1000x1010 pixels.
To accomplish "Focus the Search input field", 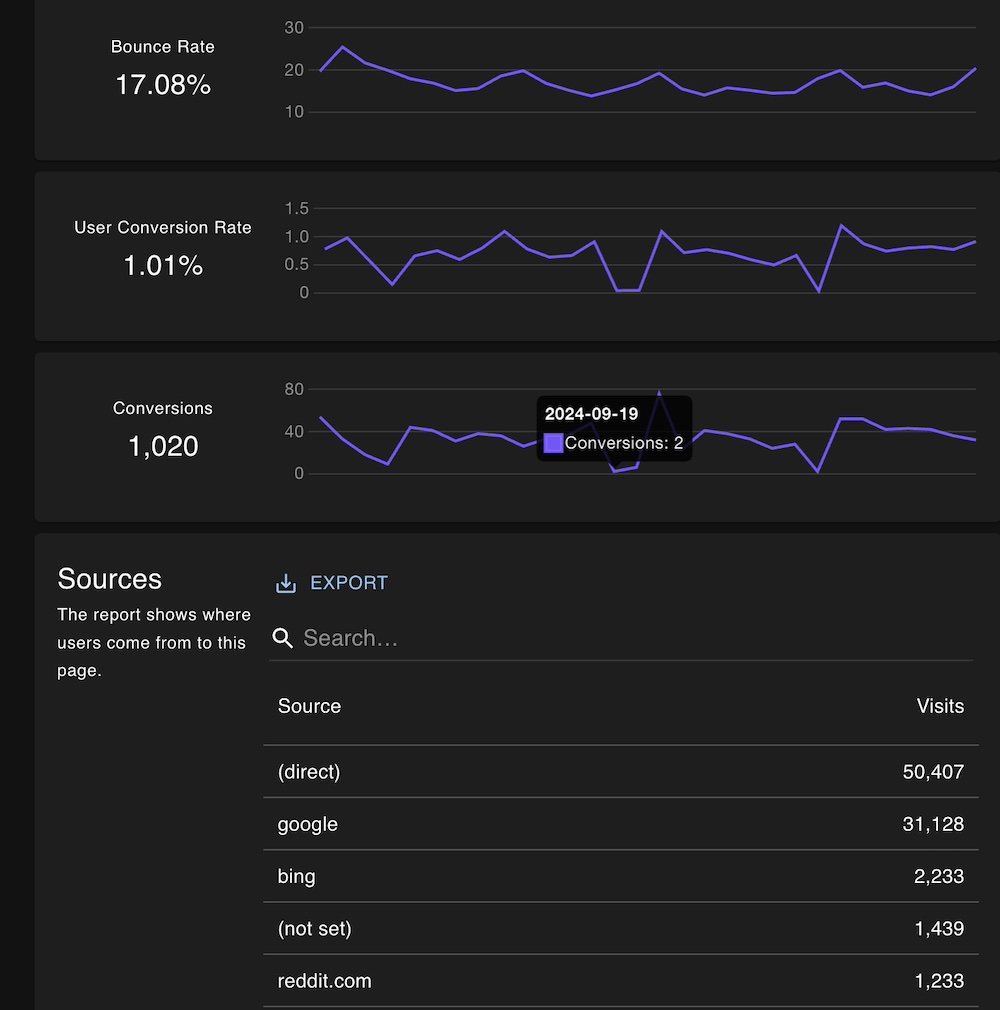I will tap(630, 638).
